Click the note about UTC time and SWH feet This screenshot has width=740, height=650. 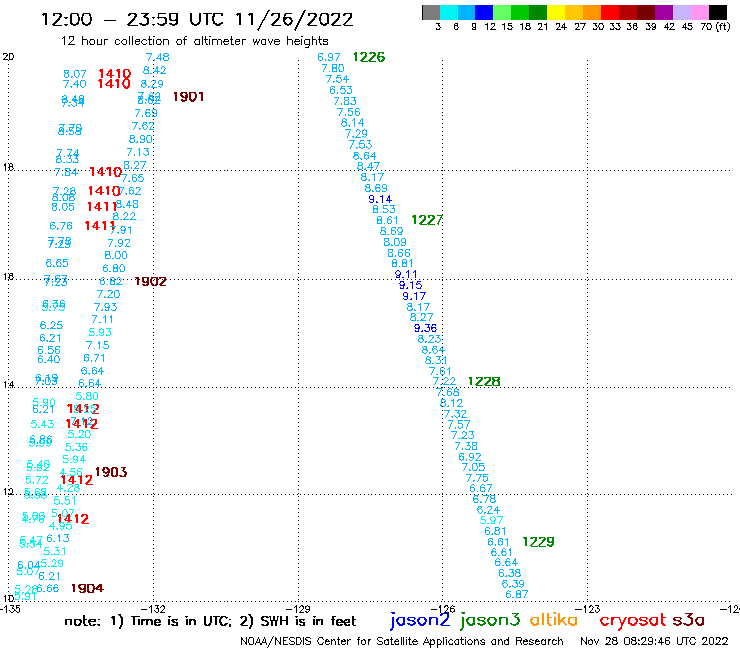pyautogui.click(x=210, y=621)
